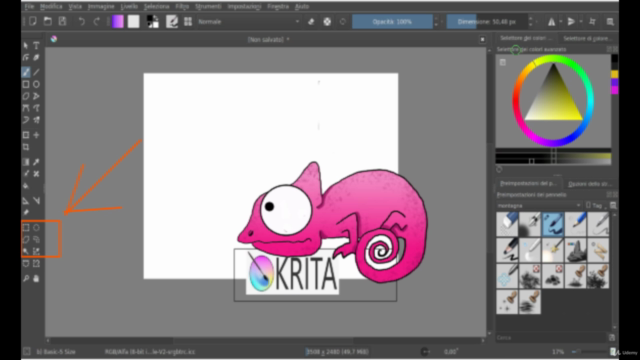This screenshot has height=360, width=640.
Task: Open the Livello menu
Action: [x=129, y=7]
